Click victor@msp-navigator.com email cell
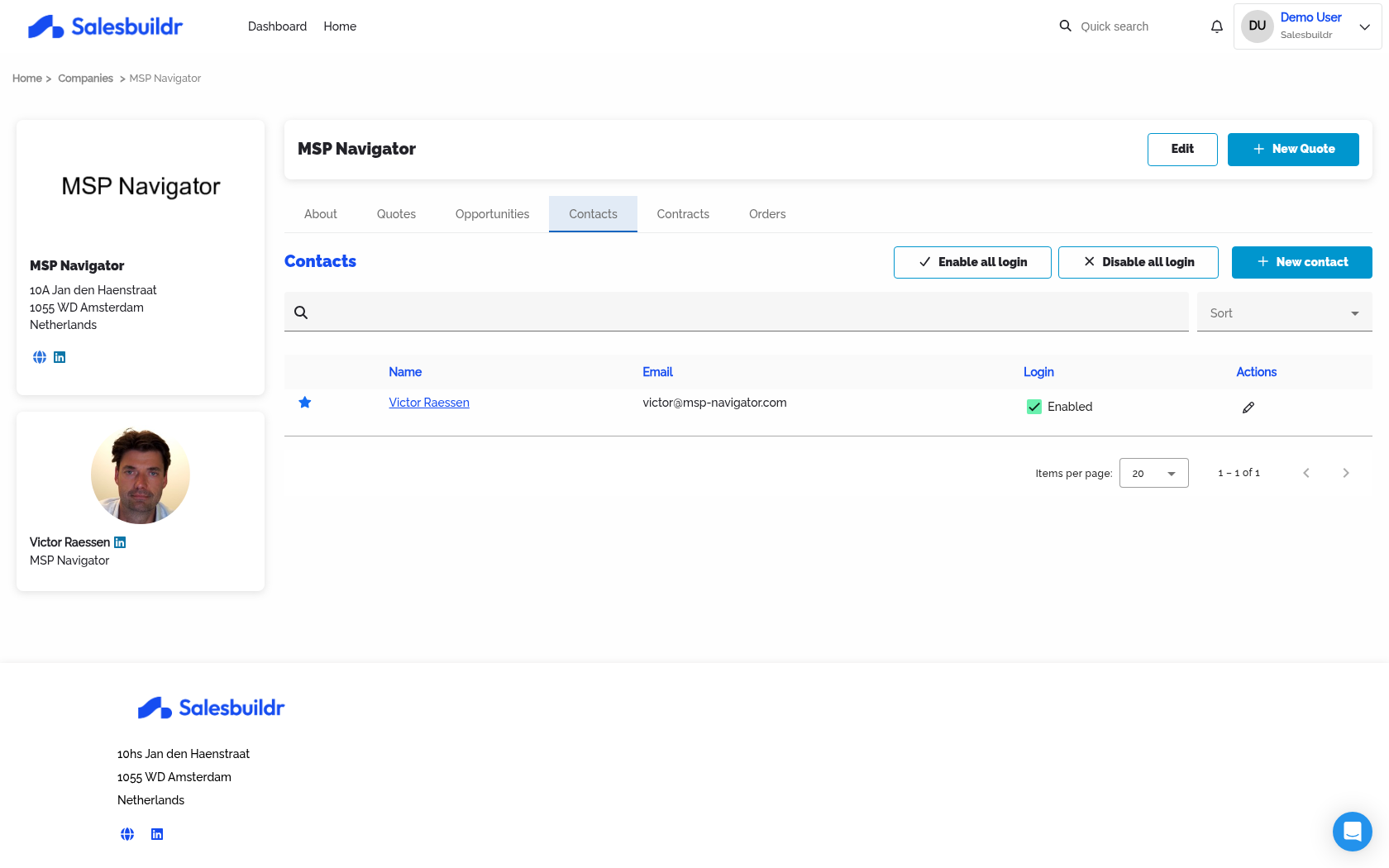 [x=714, y=403]
